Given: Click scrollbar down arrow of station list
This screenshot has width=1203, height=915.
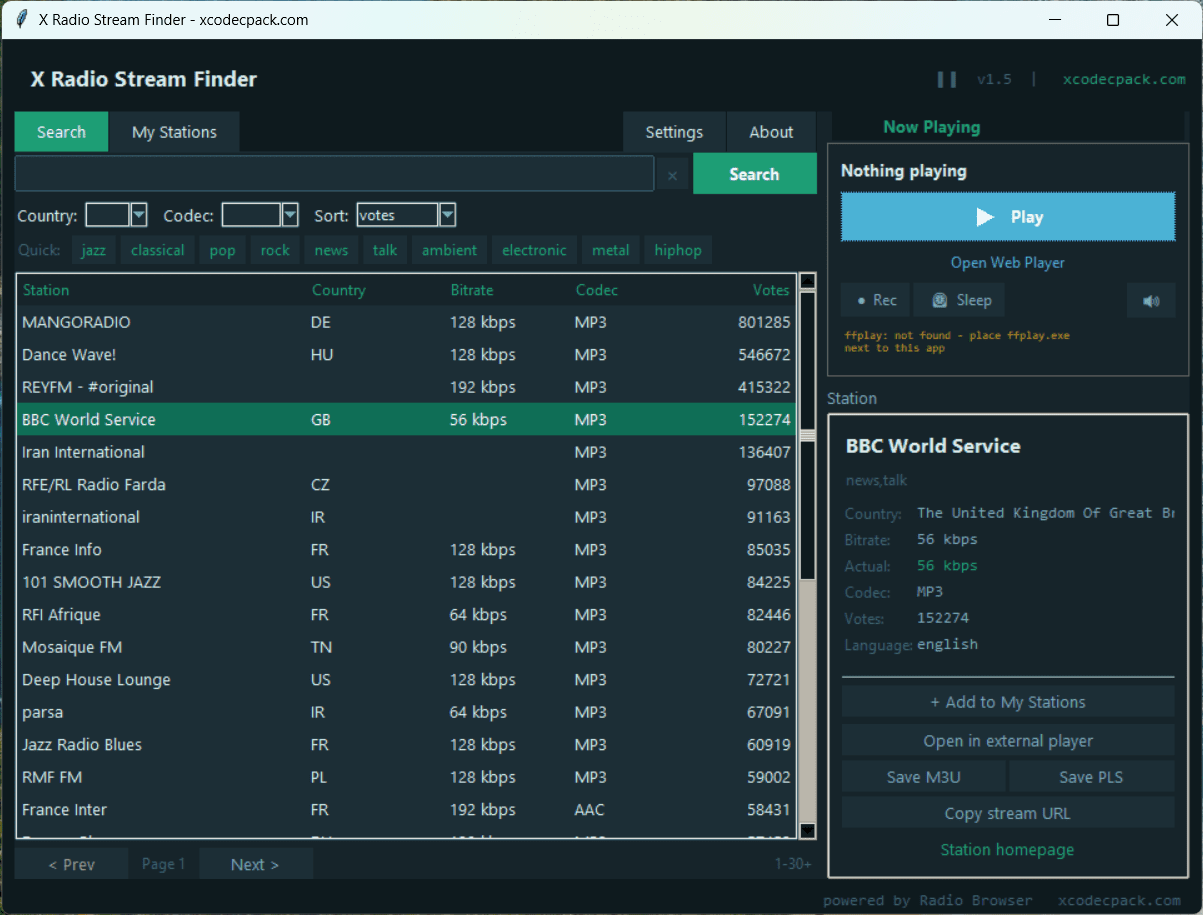Looking at the screenshot, I should [x=808, y=830].
